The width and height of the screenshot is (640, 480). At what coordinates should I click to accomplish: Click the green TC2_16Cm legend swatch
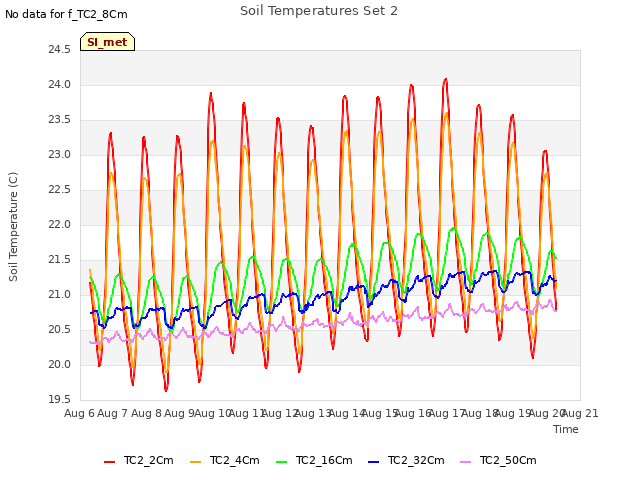tap(282, 462)
